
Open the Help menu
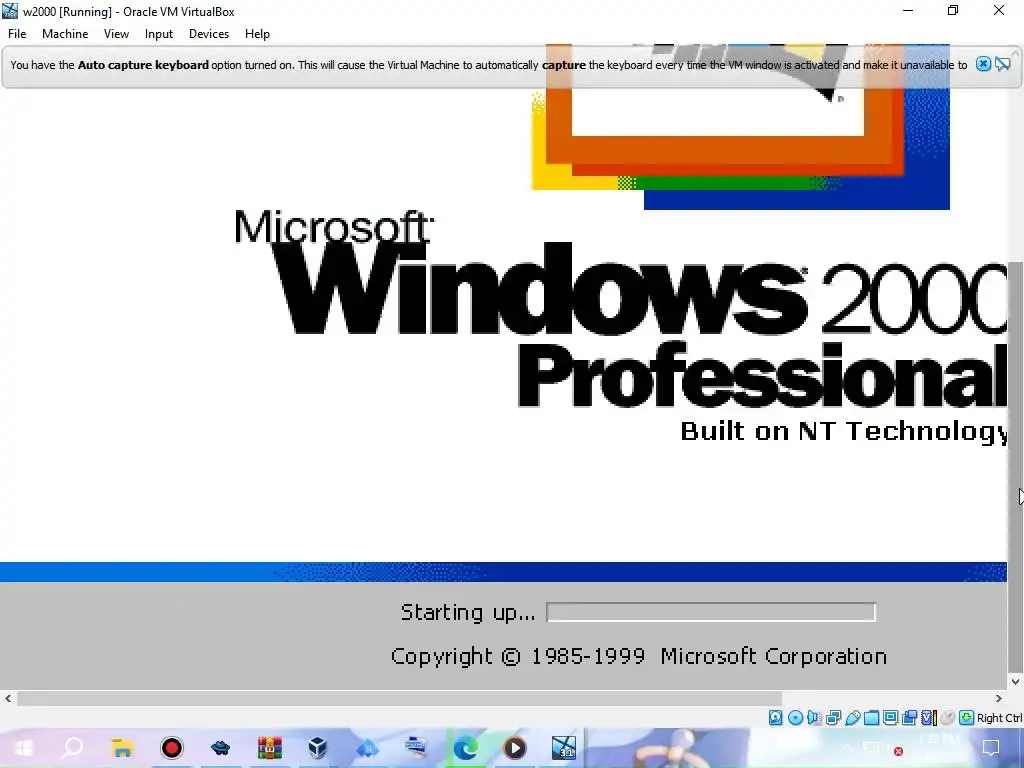click(257, 34)
